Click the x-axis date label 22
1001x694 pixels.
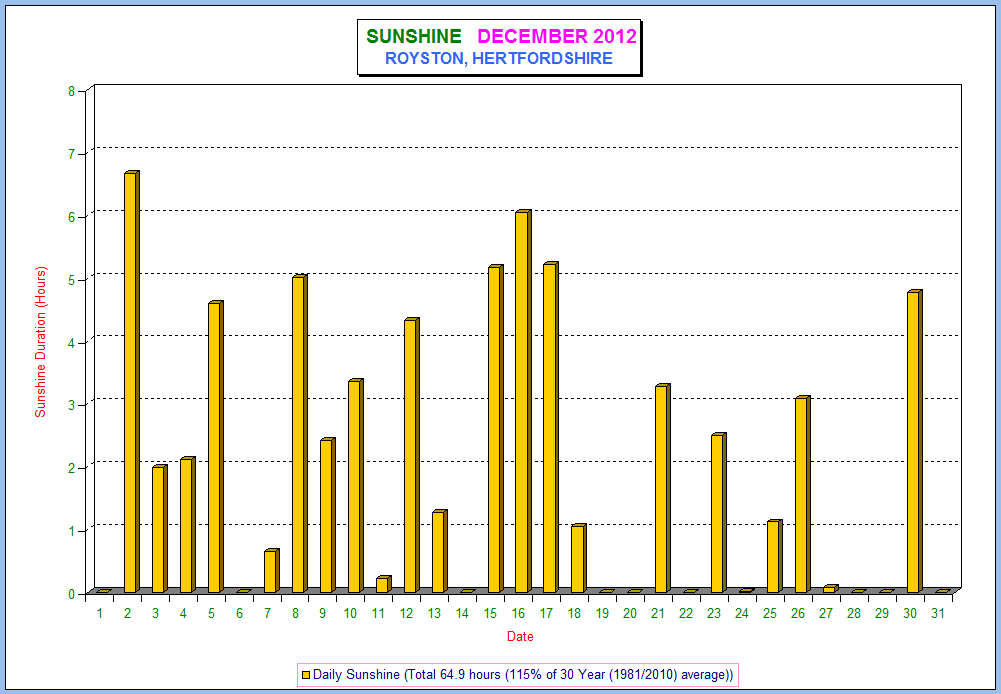tap(686, 614)
